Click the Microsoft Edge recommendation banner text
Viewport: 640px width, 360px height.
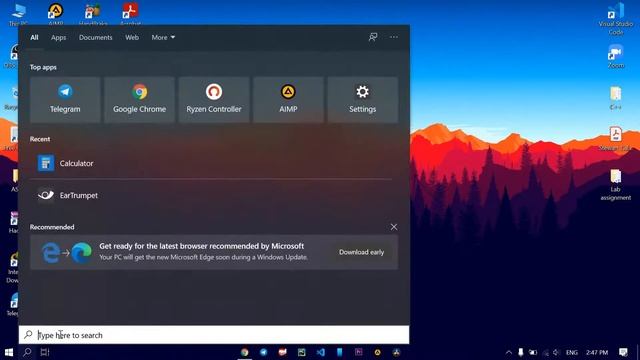tap(203, 251)
